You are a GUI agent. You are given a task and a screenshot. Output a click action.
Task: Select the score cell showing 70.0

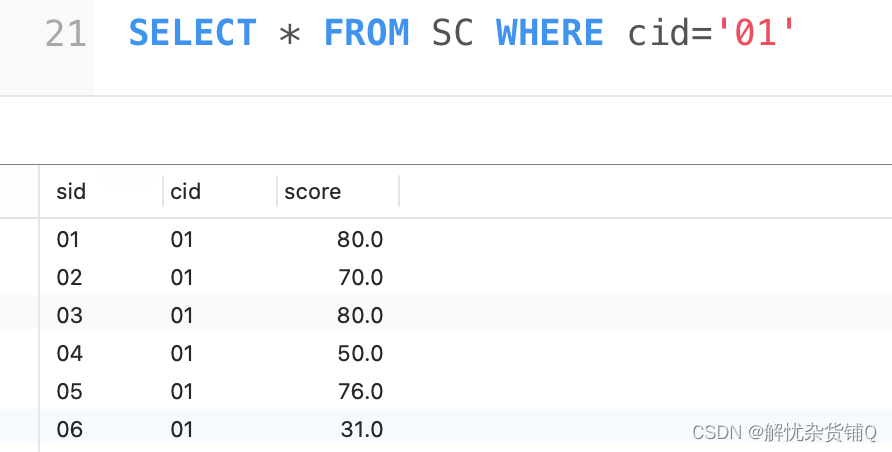[360, 277]
